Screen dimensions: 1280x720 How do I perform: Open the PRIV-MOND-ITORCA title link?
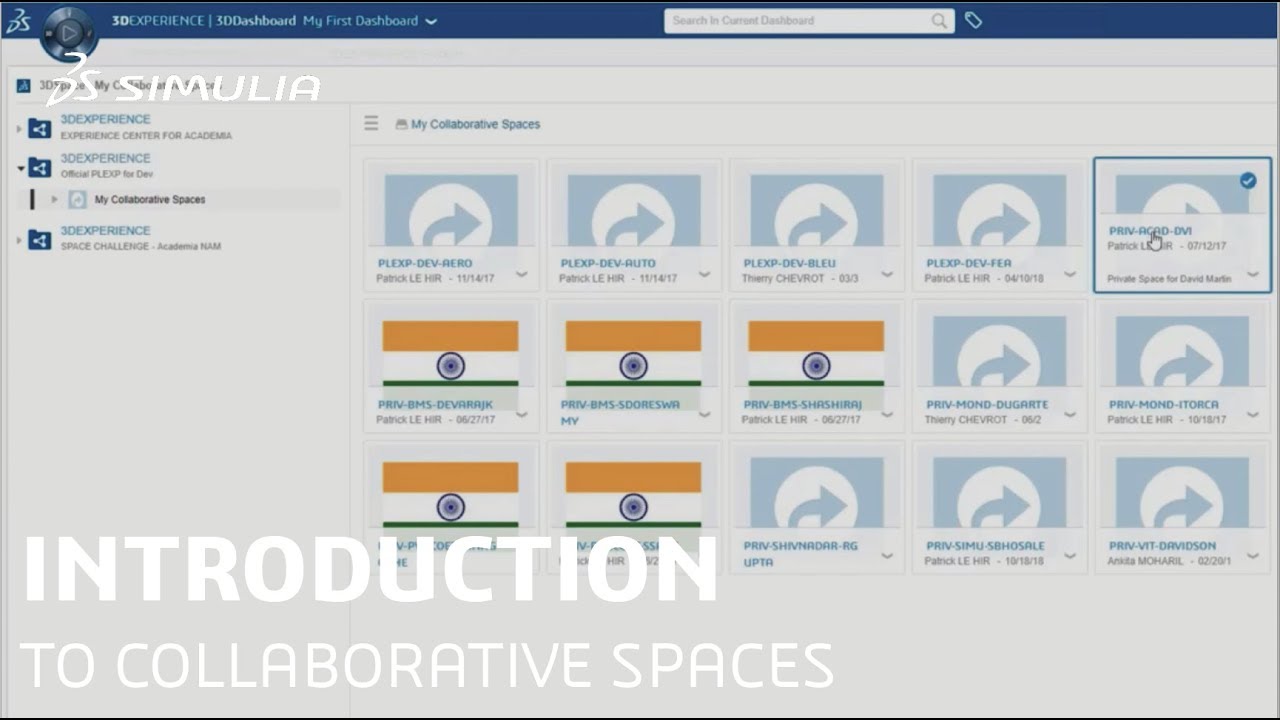pyautogui.click(x=1164, y=405)
